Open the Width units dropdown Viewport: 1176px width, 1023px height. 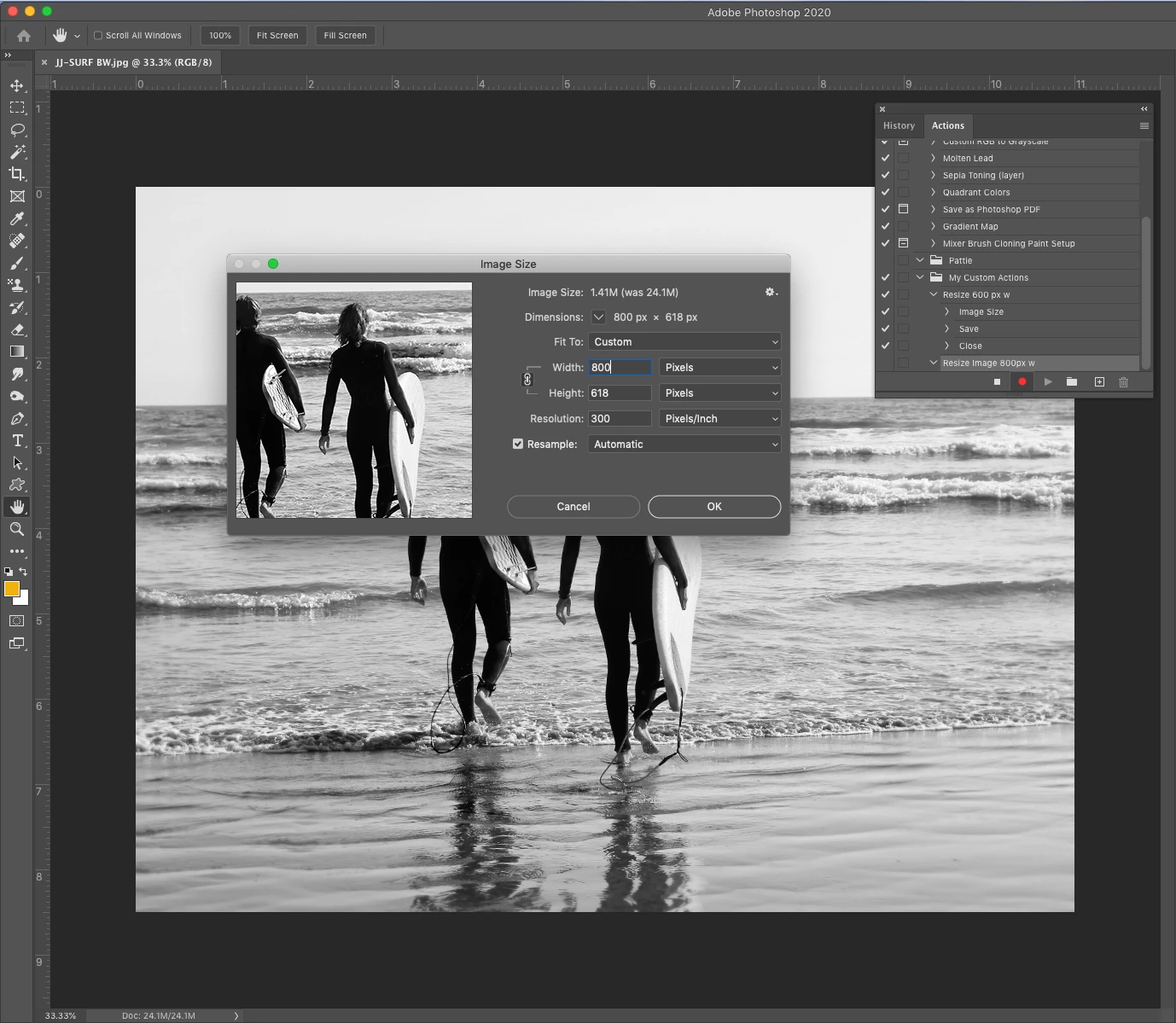[x=719, y=367]
